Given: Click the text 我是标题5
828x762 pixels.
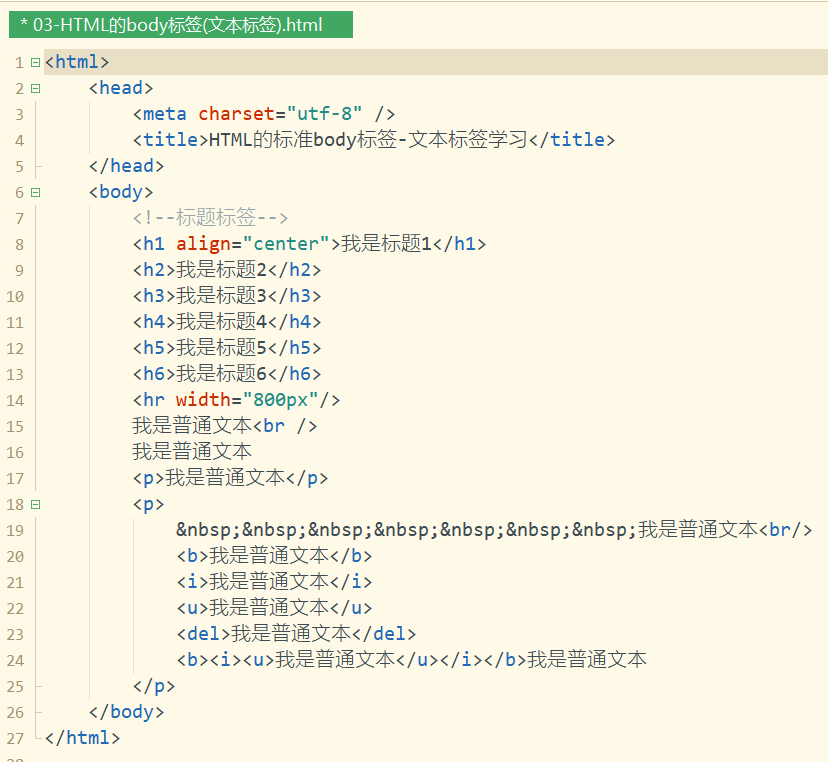Looking at the screenshot, I should [221, 347].
